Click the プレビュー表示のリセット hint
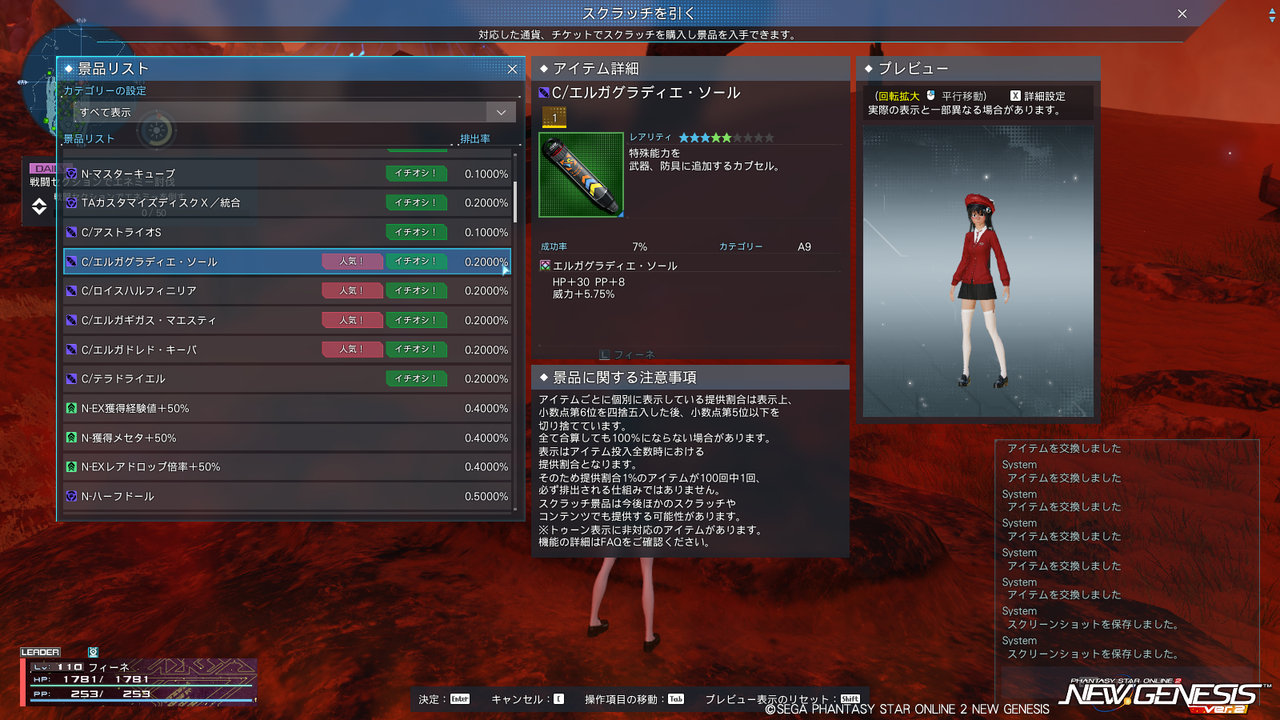Image resolution: width=1280 pixels, height=720 pixels. point(782,699)
